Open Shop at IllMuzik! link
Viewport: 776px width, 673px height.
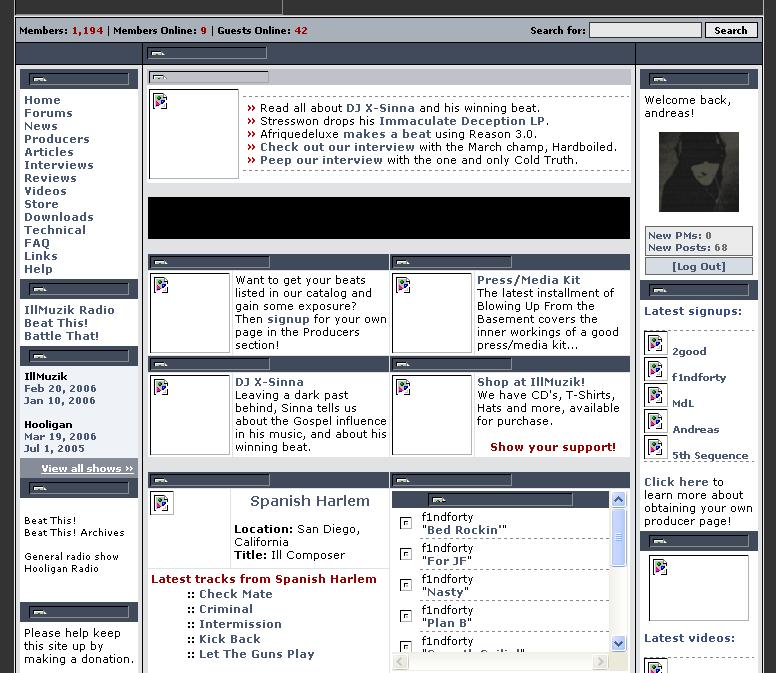(531, 382)
